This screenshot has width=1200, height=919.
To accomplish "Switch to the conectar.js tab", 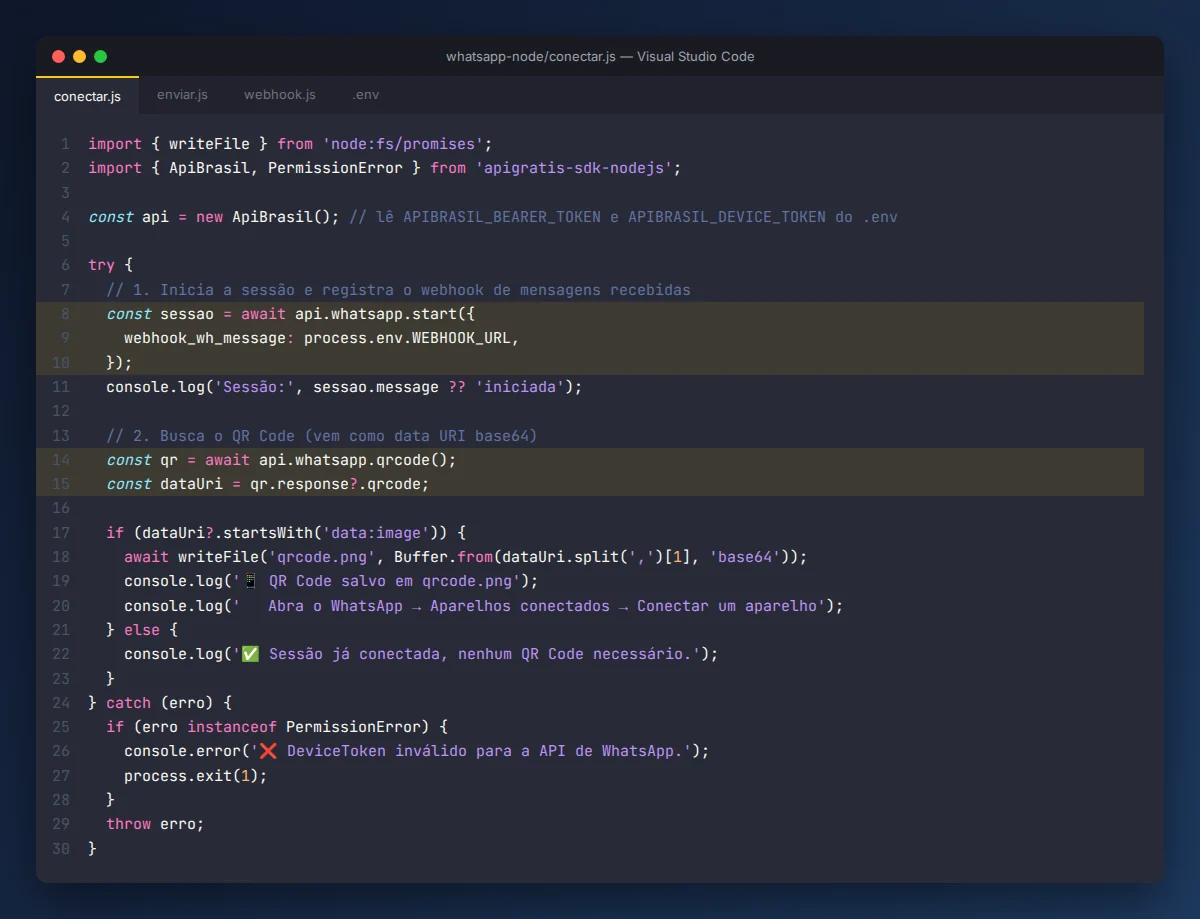I will click(87, 95).
